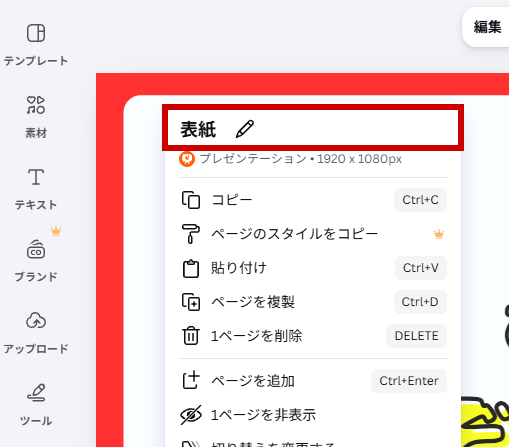Open the アップロード uploads panel
509x447 pixels.
click(x=36, y=333)
